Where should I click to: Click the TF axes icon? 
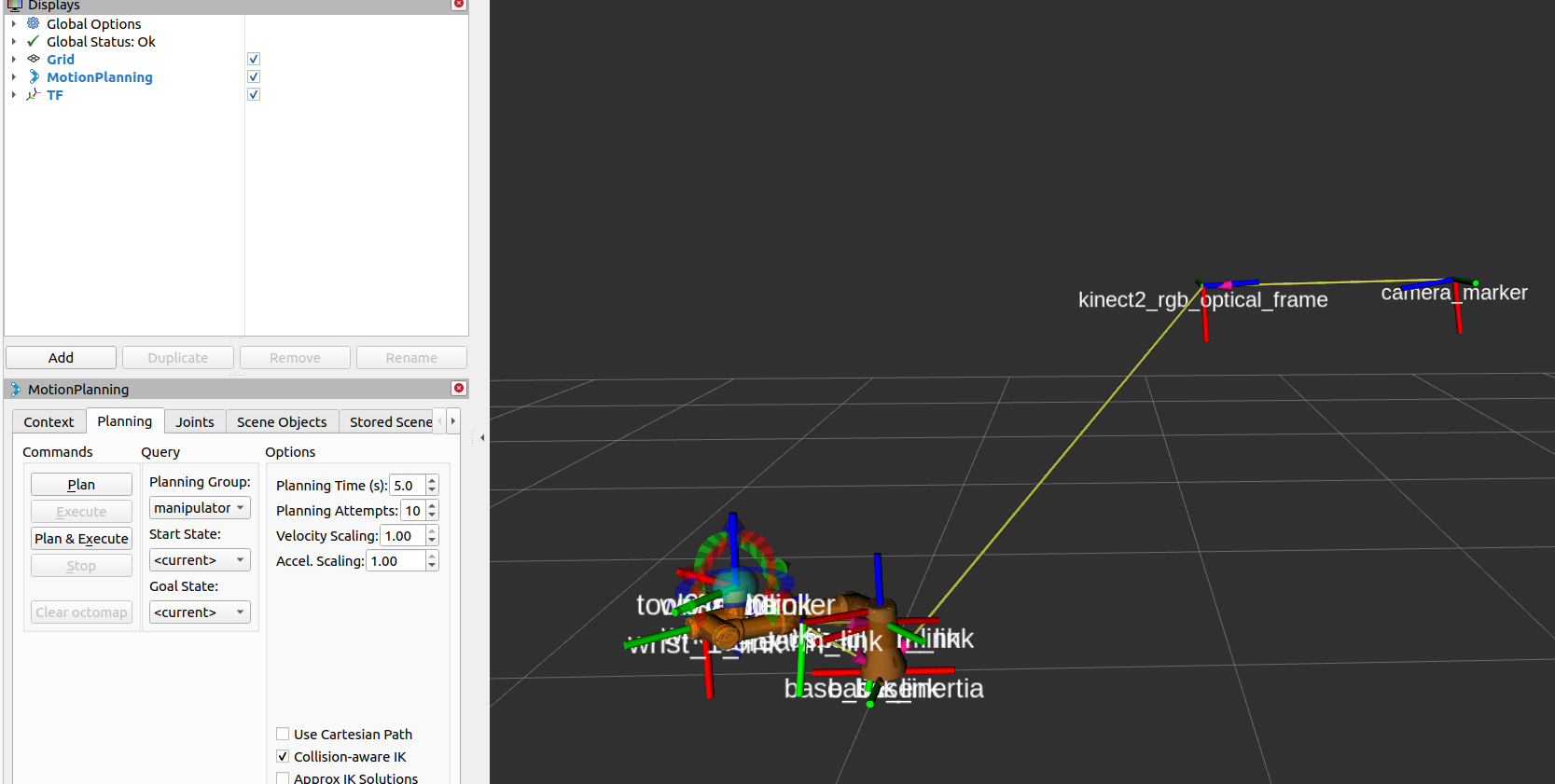point(34,94)
